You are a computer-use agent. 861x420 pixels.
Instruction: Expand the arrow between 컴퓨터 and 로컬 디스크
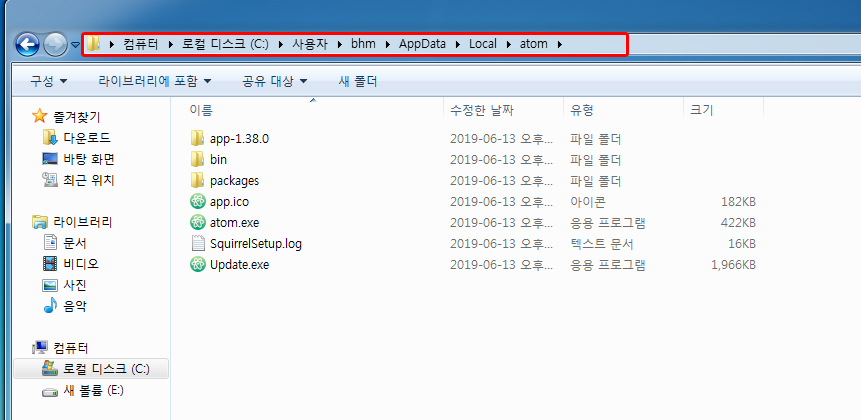coord(171,44)
